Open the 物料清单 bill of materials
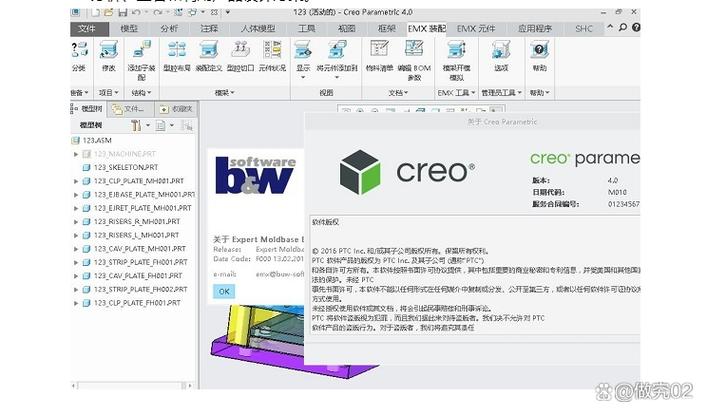This screenshot has width=707, height=416. point(379,49)
